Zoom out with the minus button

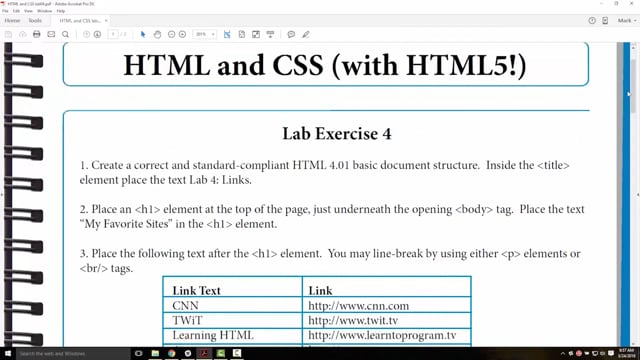(x=171, y=35)
